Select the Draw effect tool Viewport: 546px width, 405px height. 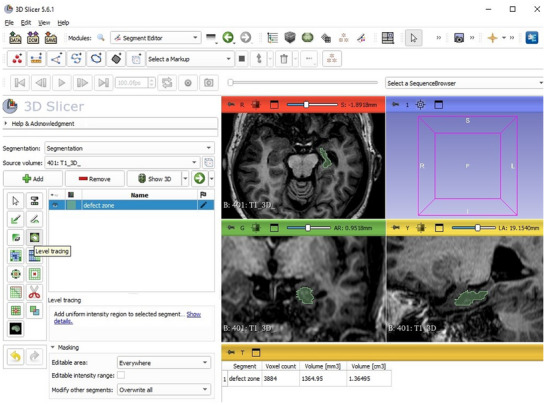(34, 219)
